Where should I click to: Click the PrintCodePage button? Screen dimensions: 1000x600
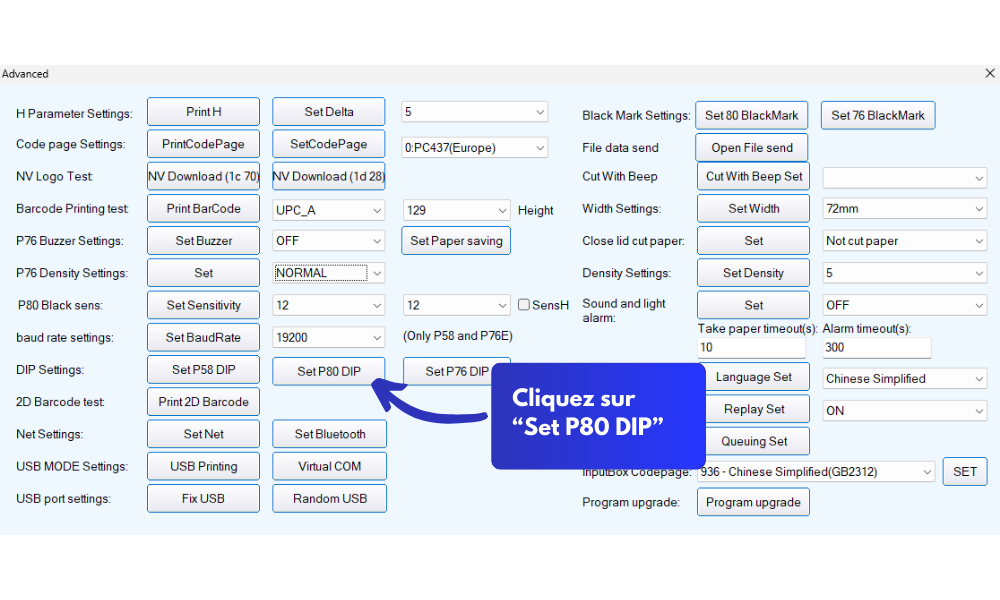(203, 144)
